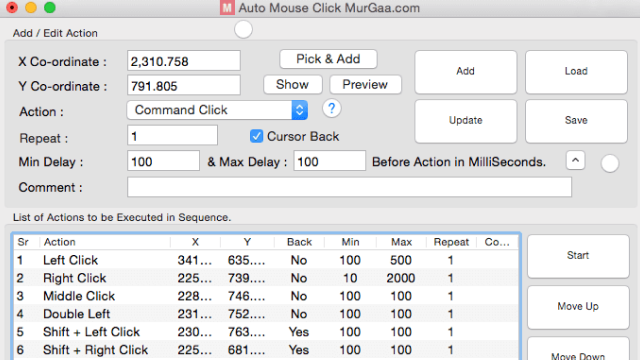Click Yes in the Shift + Left Click row
The height and width of the screenshot is (360, 640).
tap(299, 332)
